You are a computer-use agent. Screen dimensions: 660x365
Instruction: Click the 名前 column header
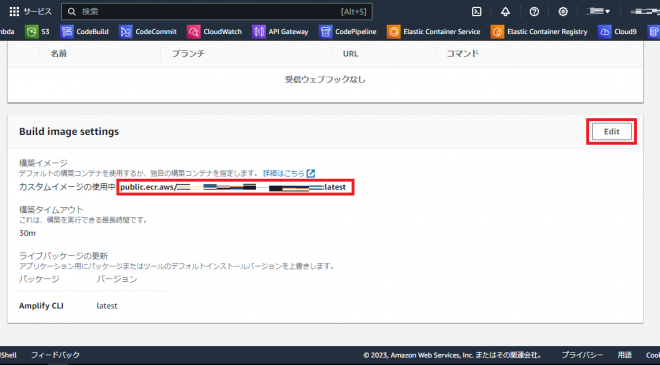tap(59, 53)
